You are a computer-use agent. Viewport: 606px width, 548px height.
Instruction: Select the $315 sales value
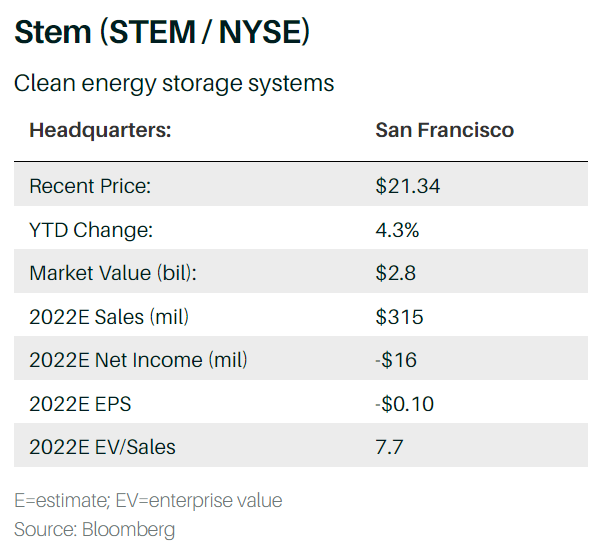400,317
